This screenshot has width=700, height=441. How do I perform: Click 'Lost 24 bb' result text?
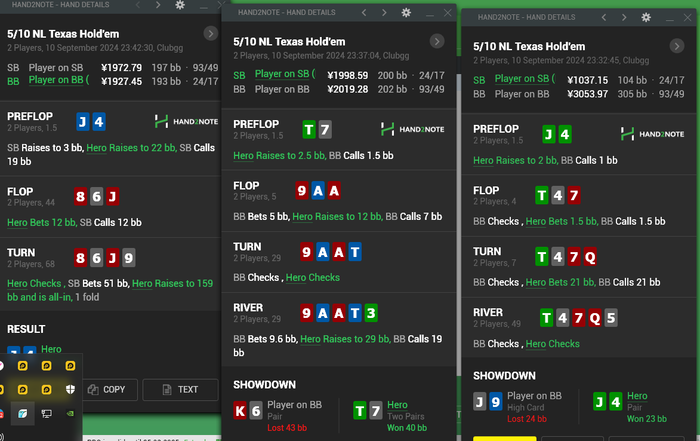click(x=527, y=419)
